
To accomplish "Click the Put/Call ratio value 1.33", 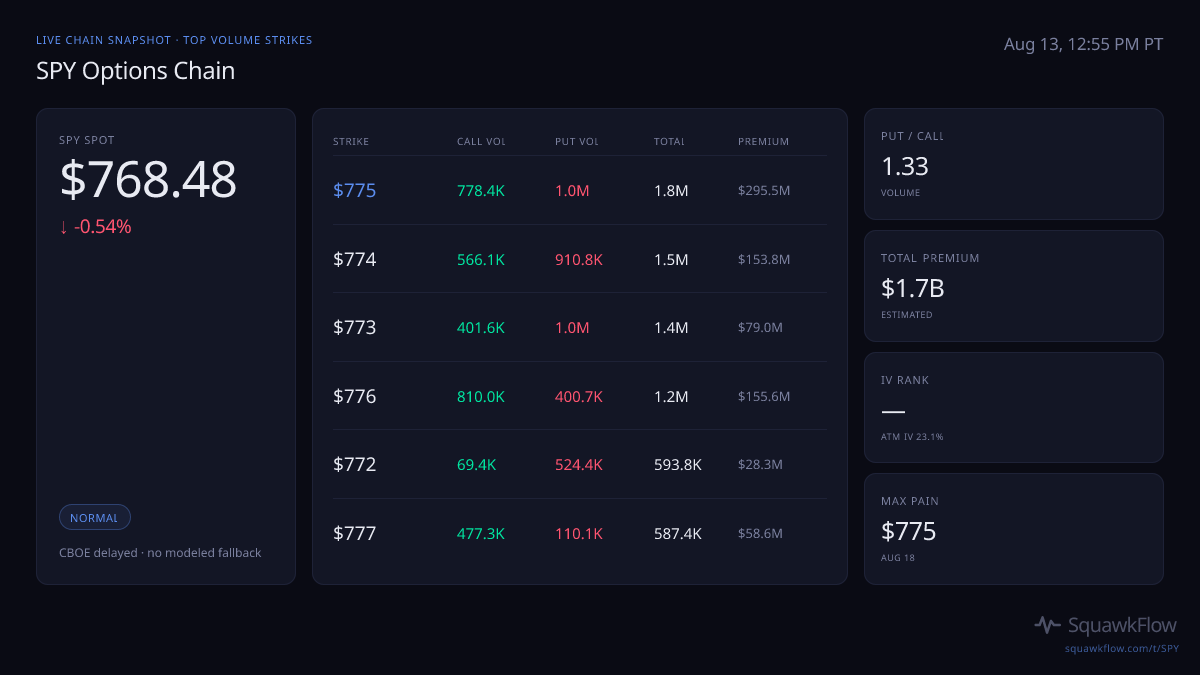I will (905, 166).
